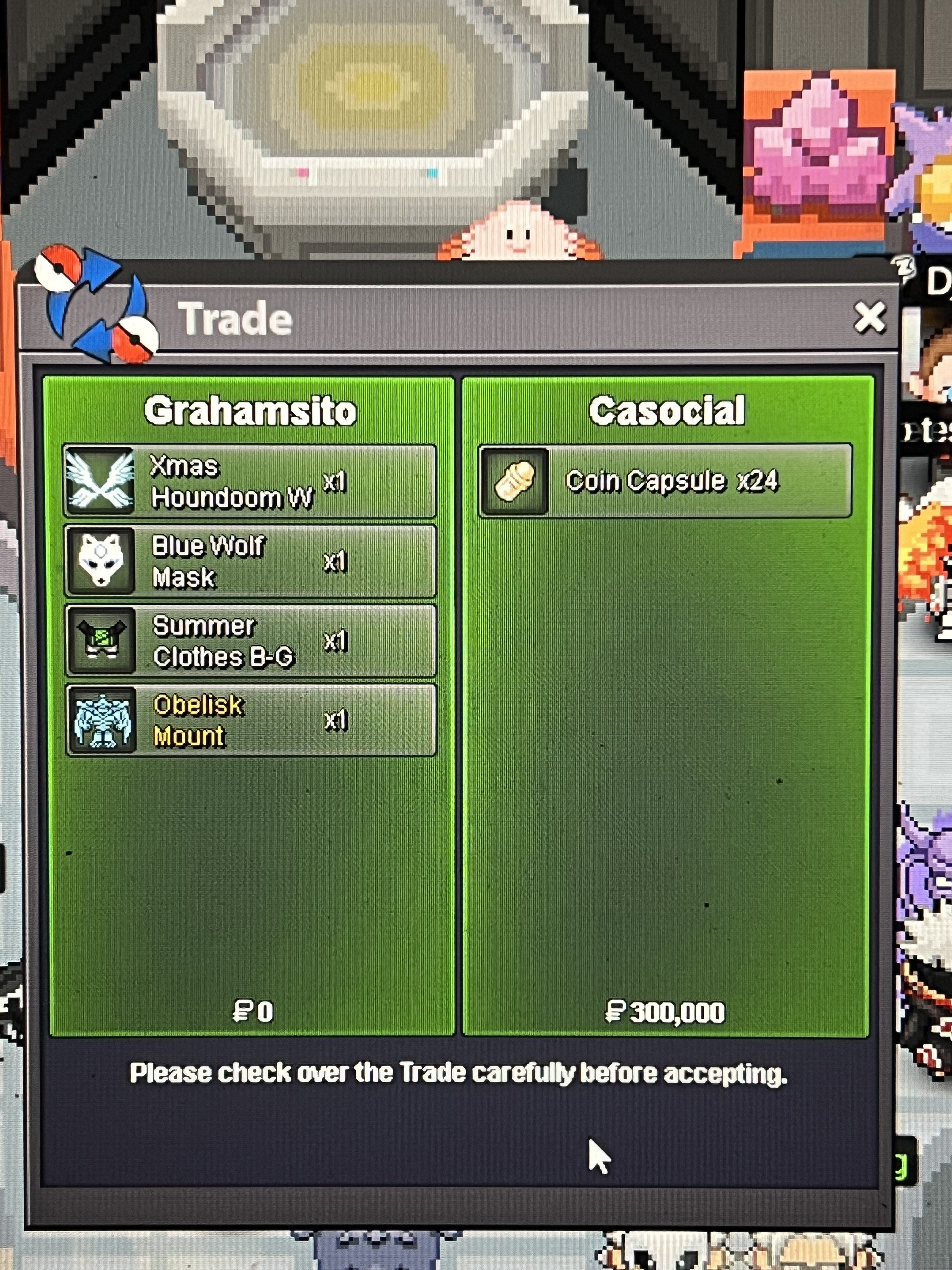Click the Casocial player name header

click(x=667, y=410)
